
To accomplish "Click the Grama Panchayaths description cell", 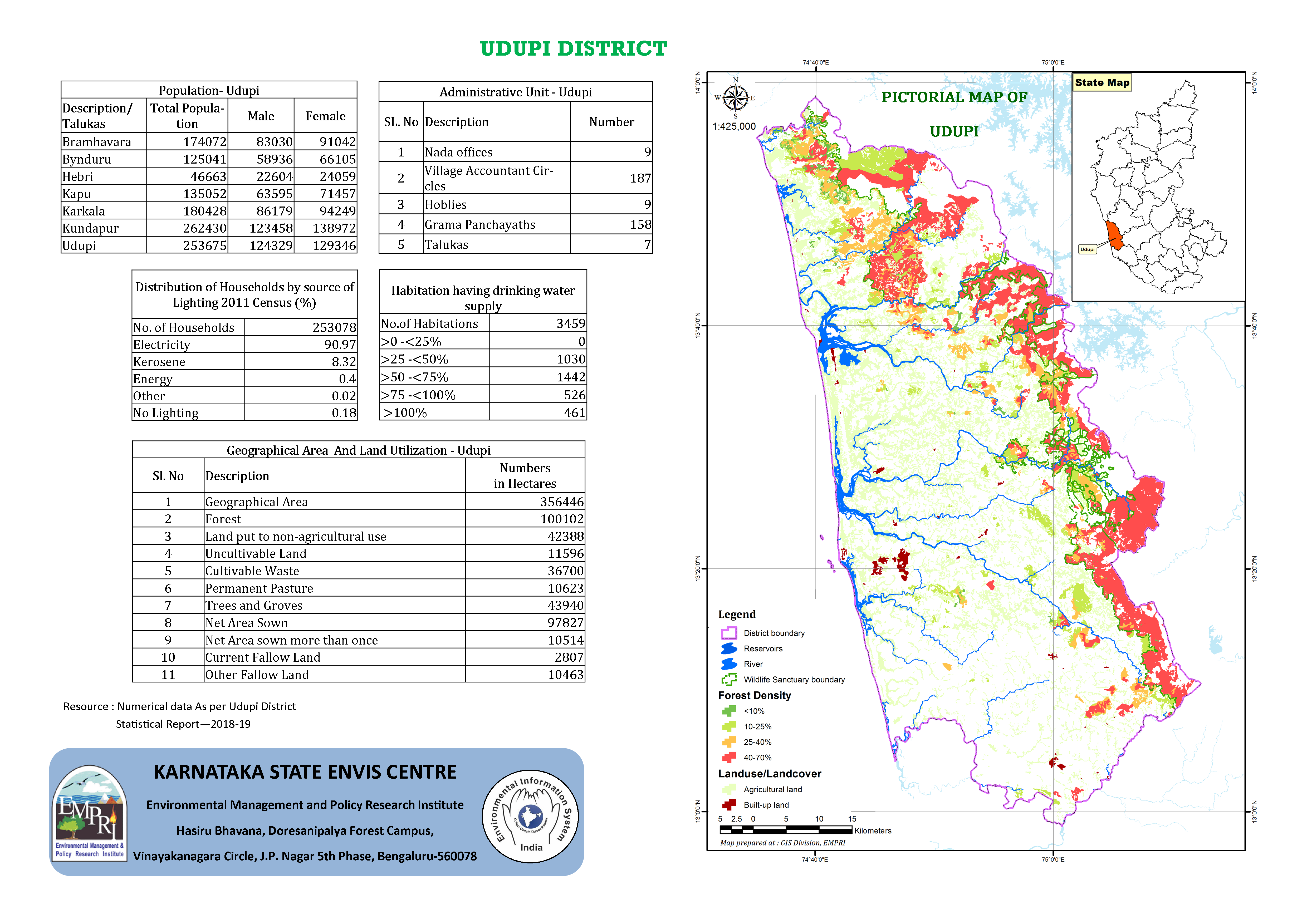I will point(496,224).
